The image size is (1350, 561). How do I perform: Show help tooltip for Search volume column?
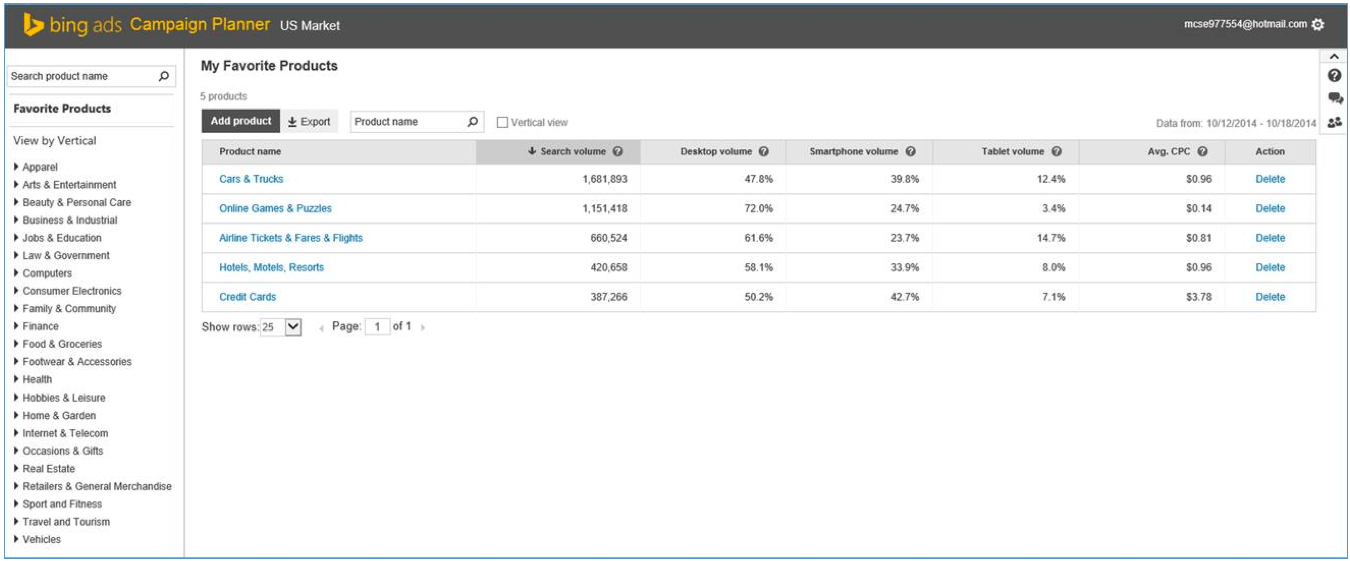pyautogui.click(x=618, y=152)
